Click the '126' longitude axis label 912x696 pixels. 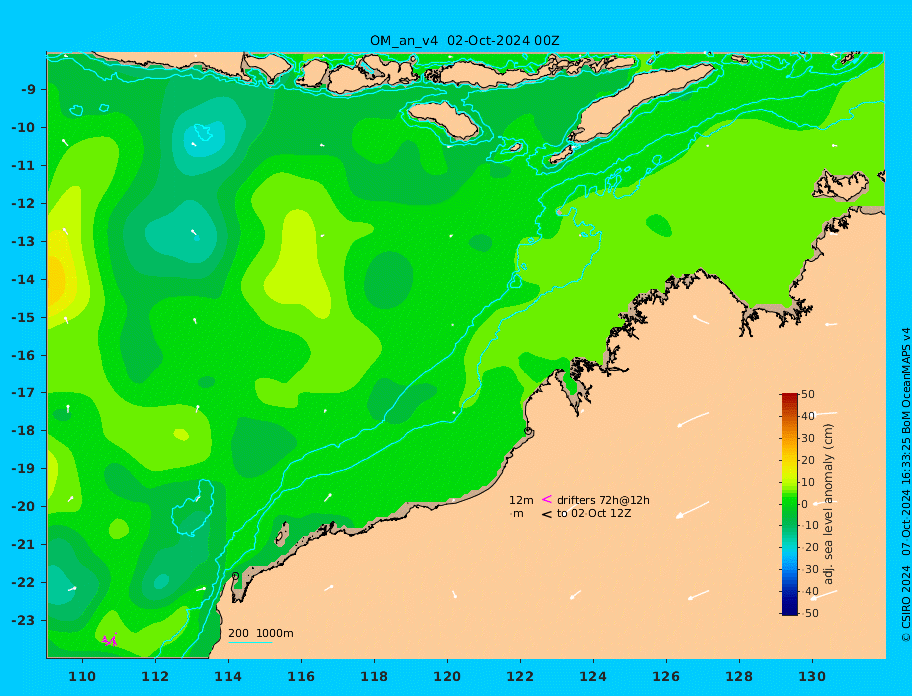click(666, 677)
